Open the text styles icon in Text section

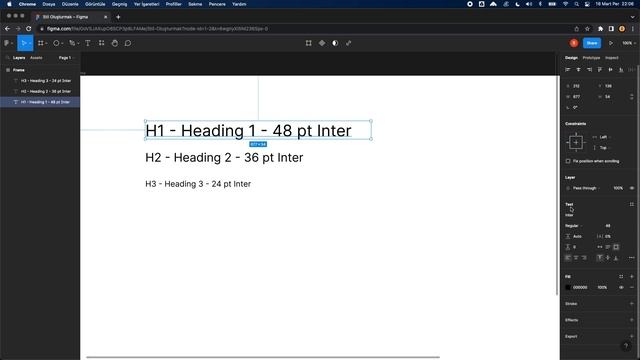pyautogui.click(x=631, y=204)
